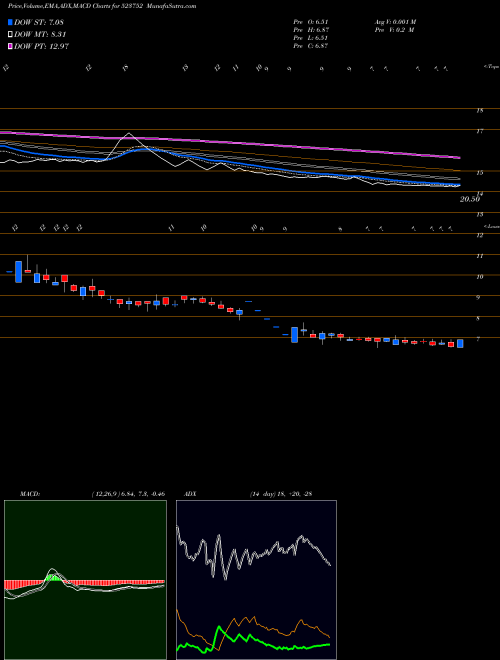
Task: Click the price axis label 11
Action: [x=479, y=256]
